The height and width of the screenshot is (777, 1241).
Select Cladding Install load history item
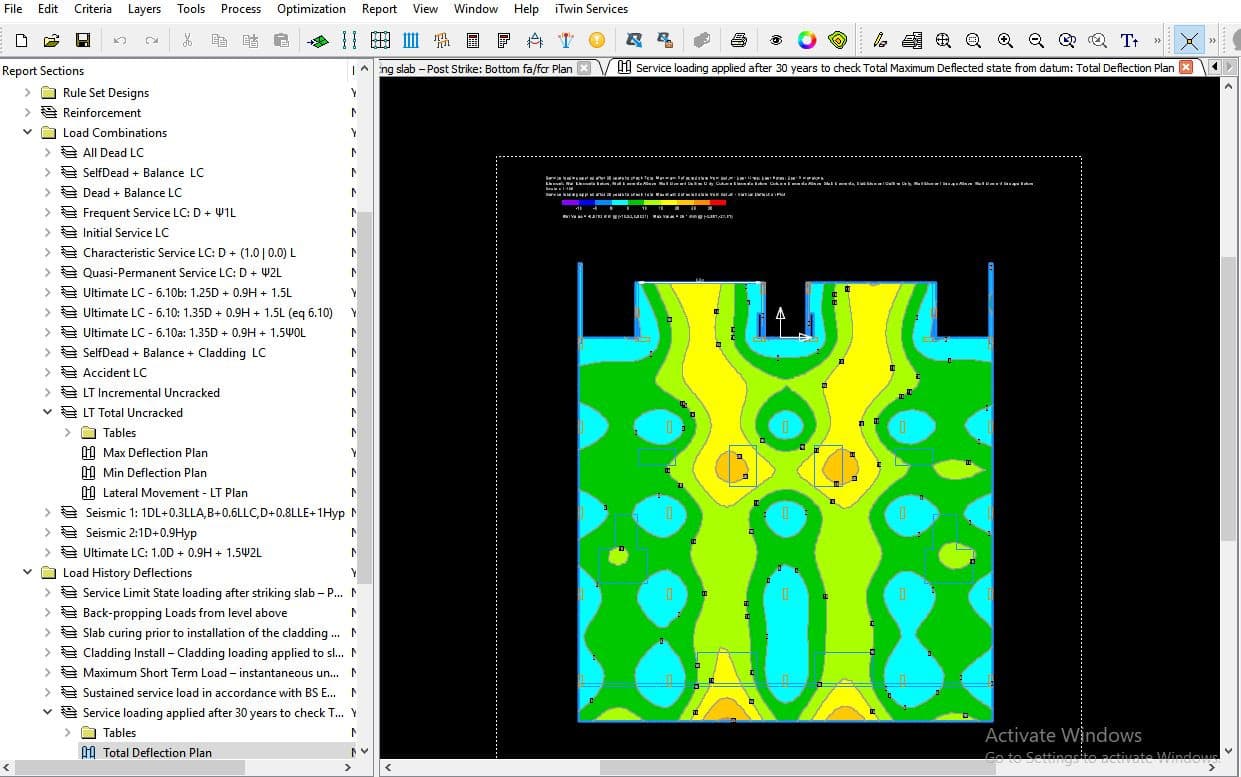(x=211, y=652)
